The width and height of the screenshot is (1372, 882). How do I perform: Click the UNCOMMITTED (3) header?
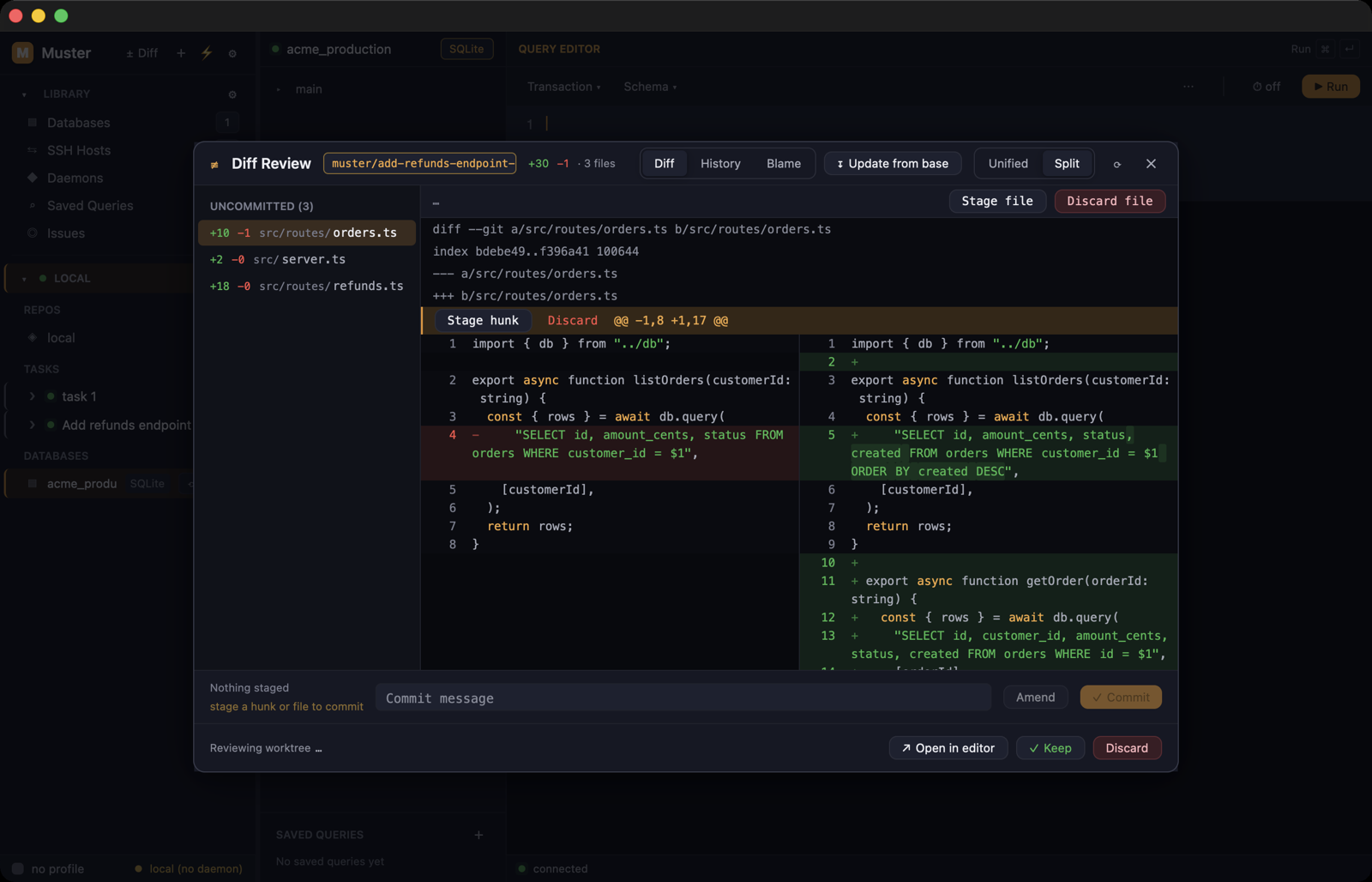(262, 206)
